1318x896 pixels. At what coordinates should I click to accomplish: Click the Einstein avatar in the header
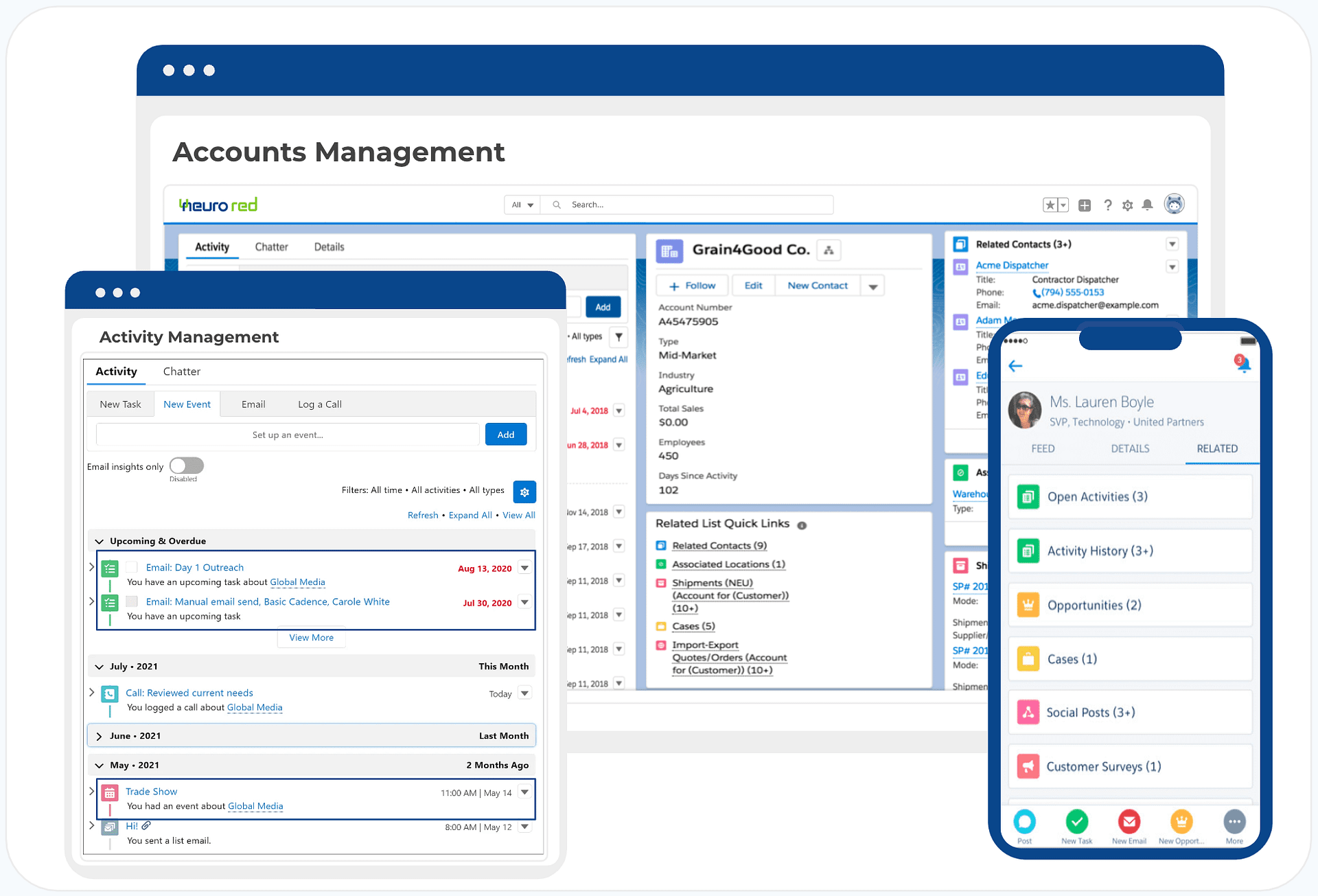tap(1174, 204)
